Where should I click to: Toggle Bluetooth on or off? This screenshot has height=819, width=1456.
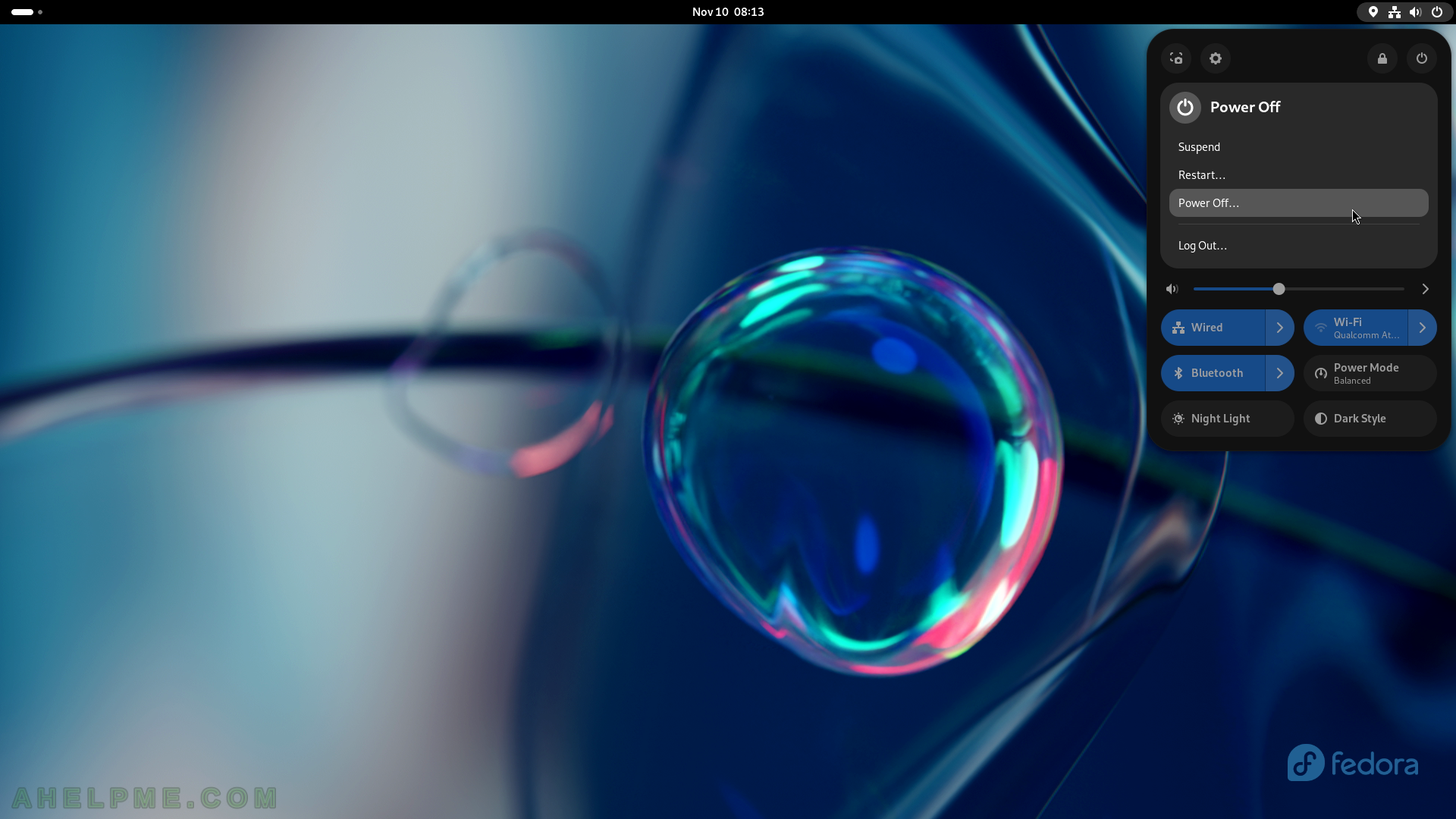[1213, 373]
